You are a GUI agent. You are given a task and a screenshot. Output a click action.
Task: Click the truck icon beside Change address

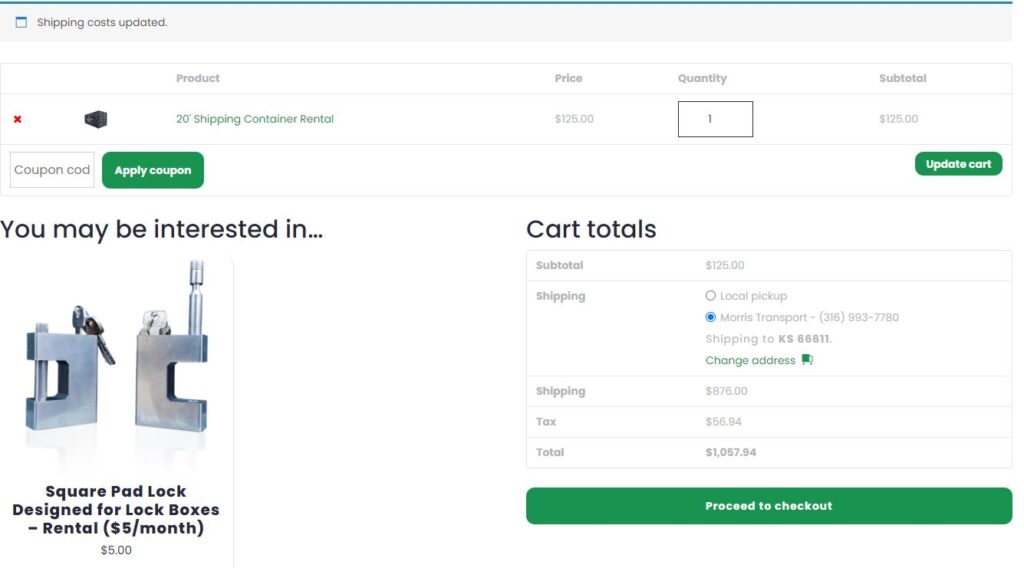[x=807, y=360]
